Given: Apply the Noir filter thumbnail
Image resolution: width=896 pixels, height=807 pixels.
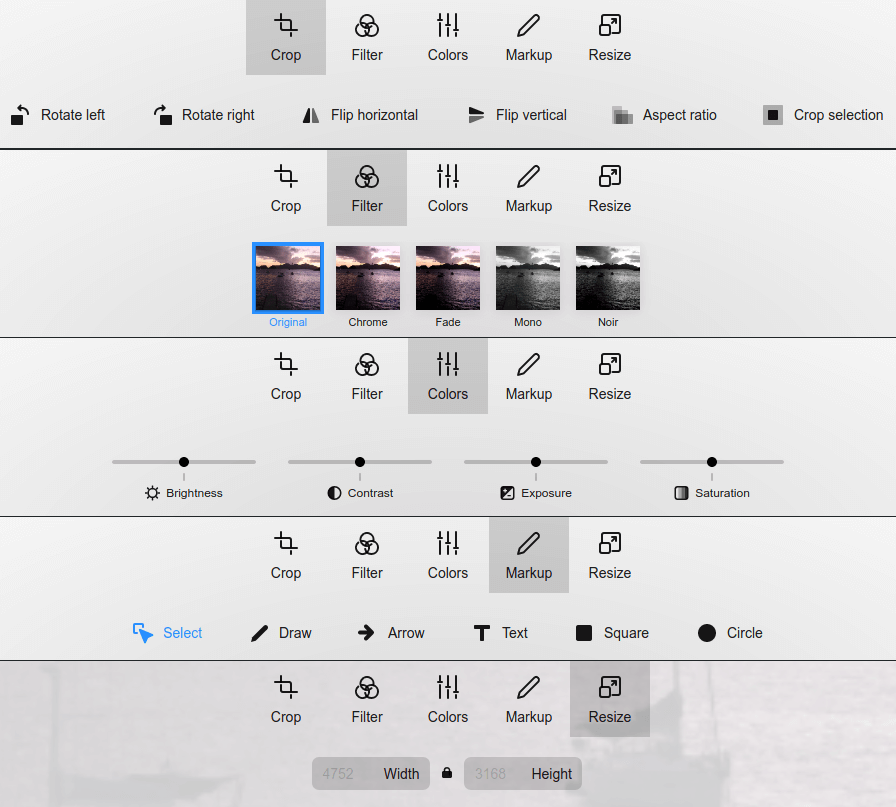Looking at the screenshot, I should click(608, 278).
